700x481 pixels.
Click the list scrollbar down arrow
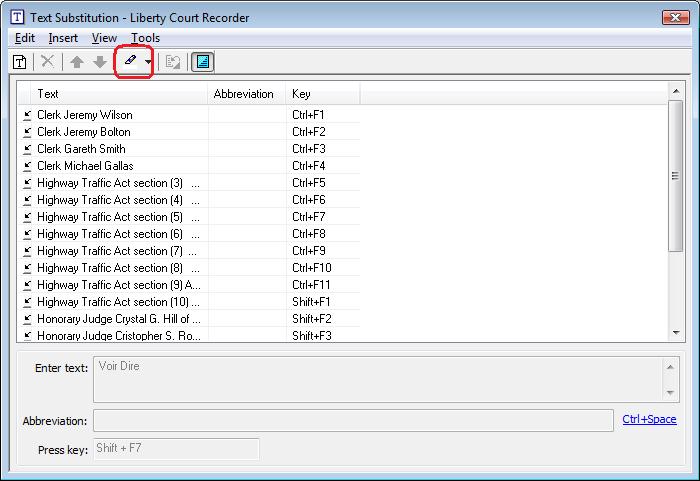(676, 333)
